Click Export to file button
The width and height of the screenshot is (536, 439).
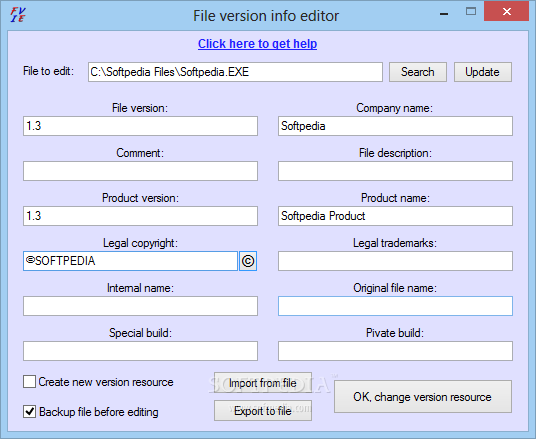263,411
